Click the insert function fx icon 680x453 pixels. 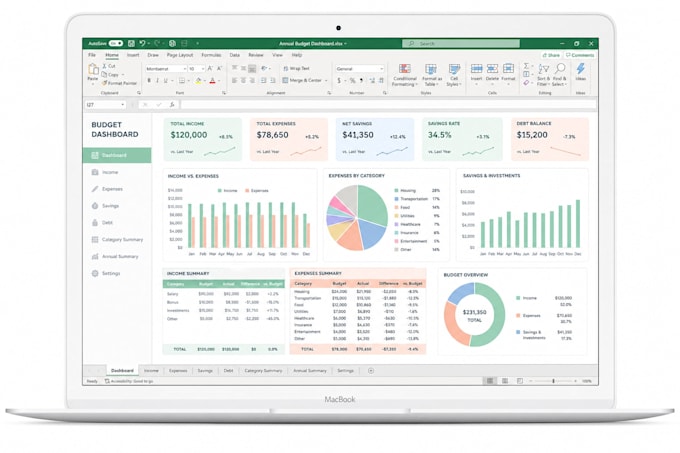tap(172, 104)
